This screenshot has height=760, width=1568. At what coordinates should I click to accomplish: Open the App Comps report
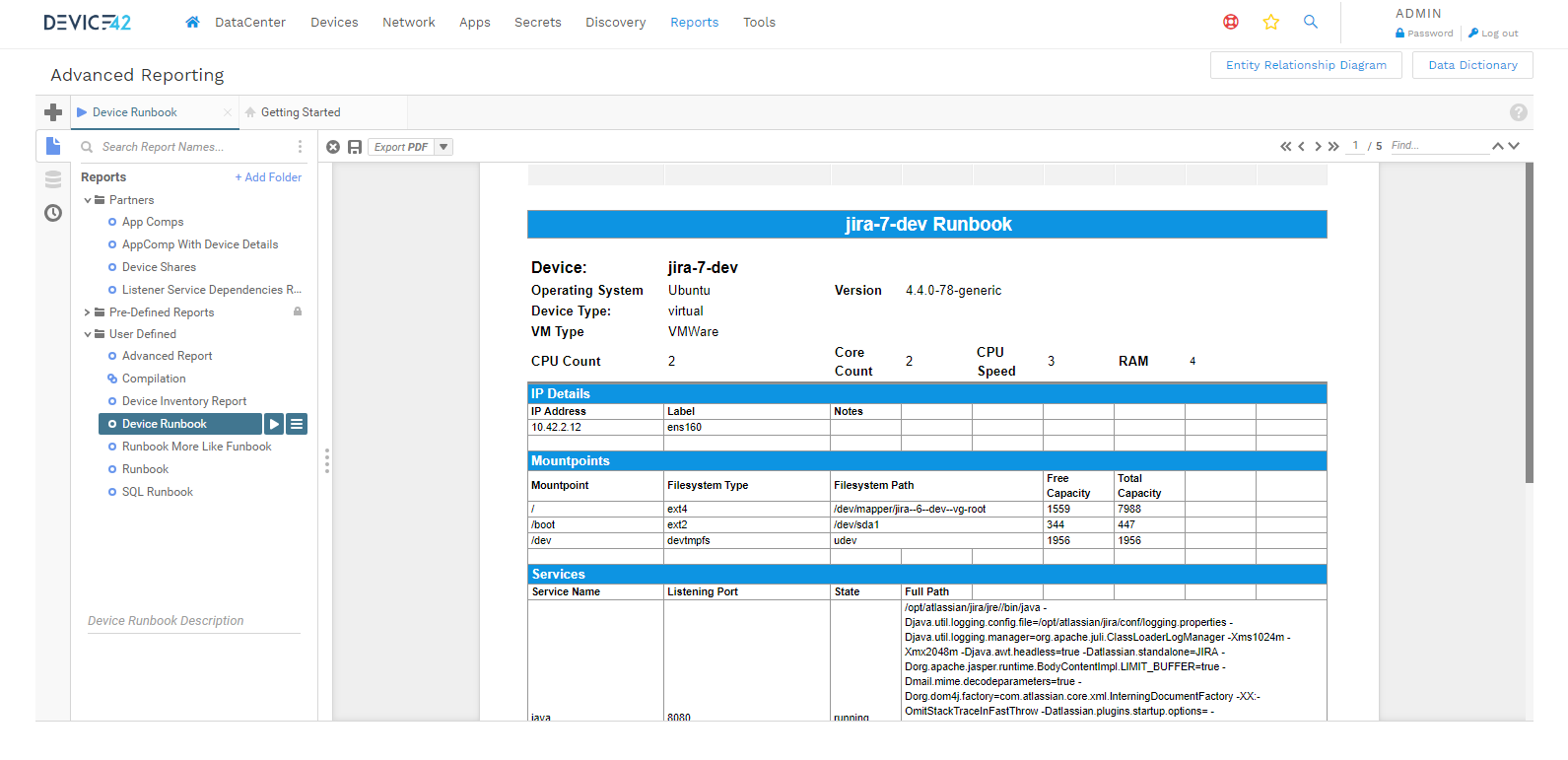click(x=153, y=222)
